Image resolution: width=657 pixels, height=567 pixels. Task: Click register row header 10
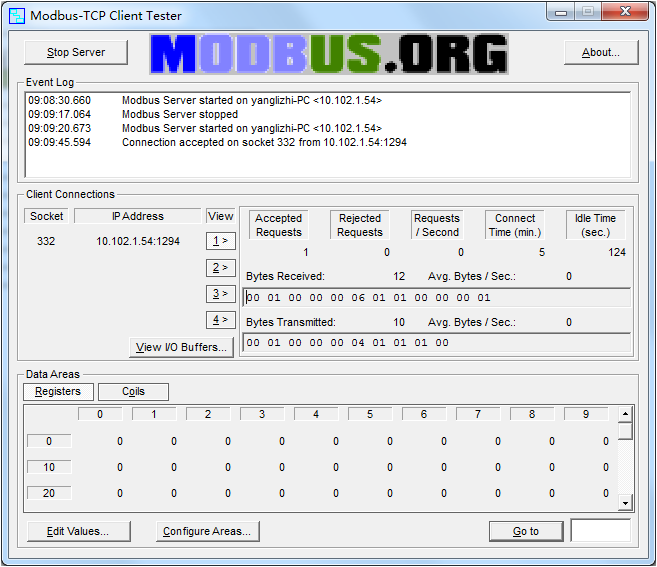click(x=49, y=467)
